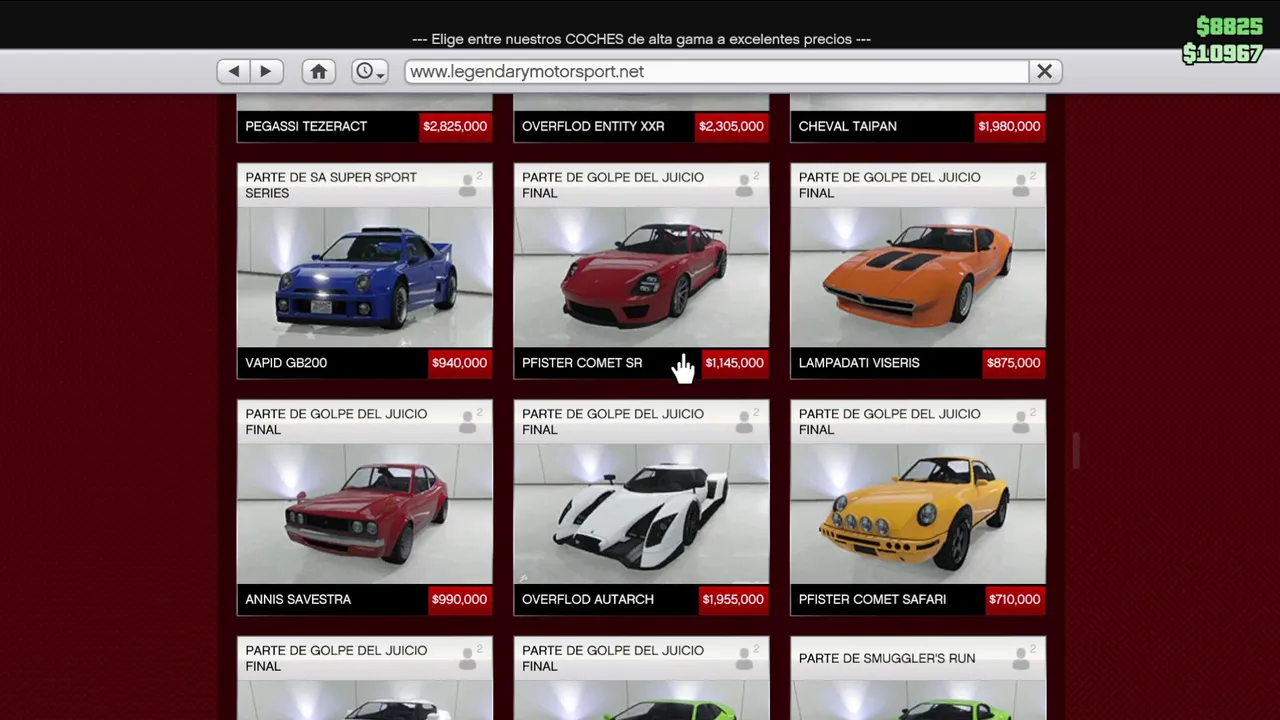Select the Overflod Autarch name label

pos(588,599)
